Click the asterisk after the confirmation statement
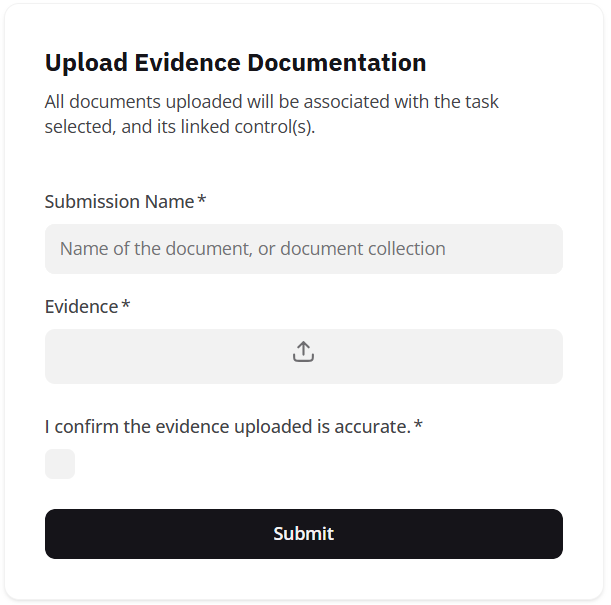 point(418,427)
